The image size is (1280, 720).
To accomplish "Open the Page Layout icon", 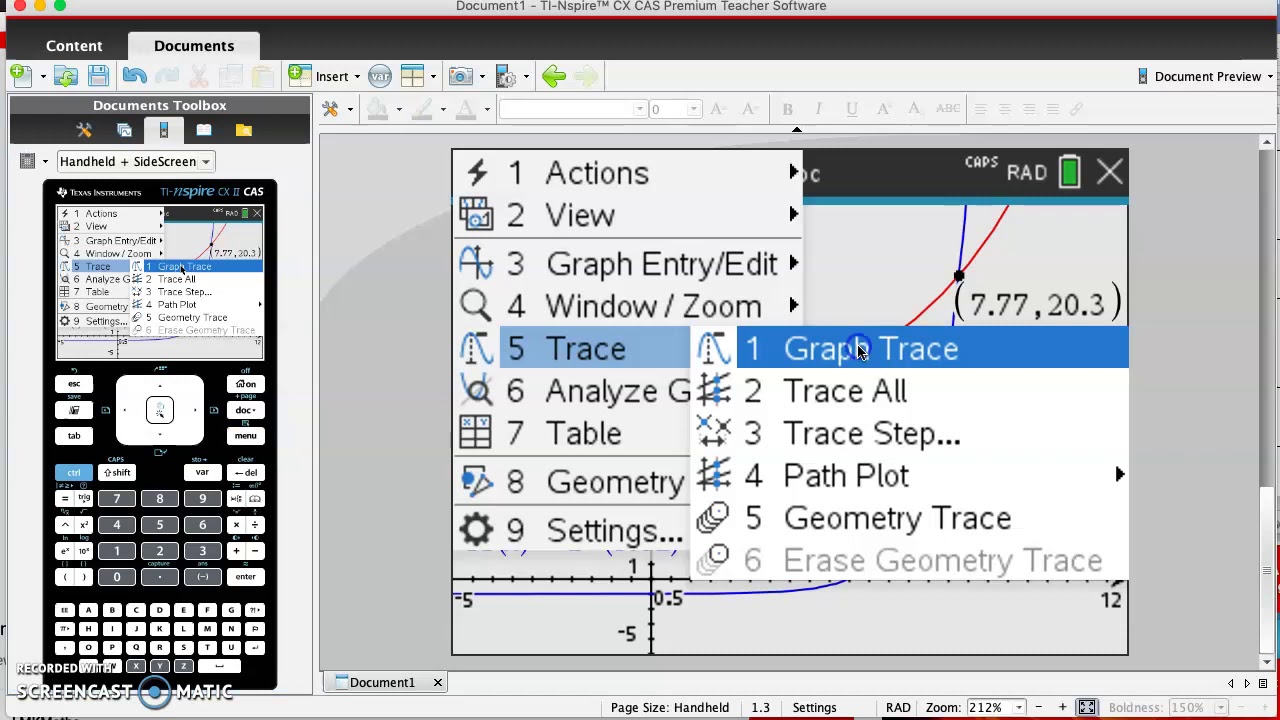I will pos(412,76).
